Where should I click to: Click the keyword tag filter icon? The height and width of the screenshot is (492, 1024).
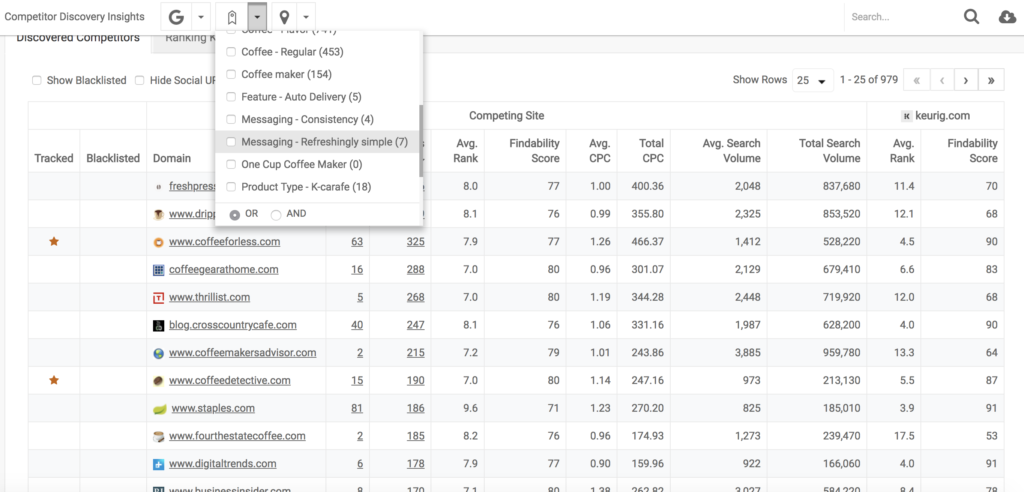232,16
